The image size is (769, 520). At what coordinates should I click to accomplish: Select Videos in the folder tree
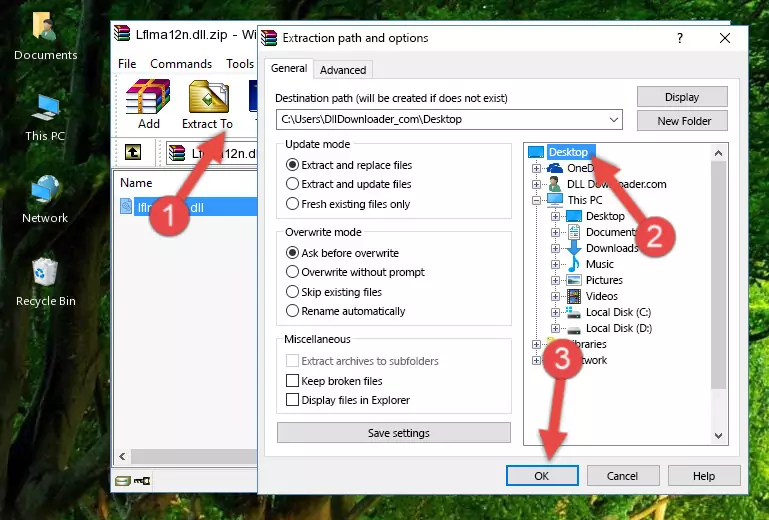[601, 296]
